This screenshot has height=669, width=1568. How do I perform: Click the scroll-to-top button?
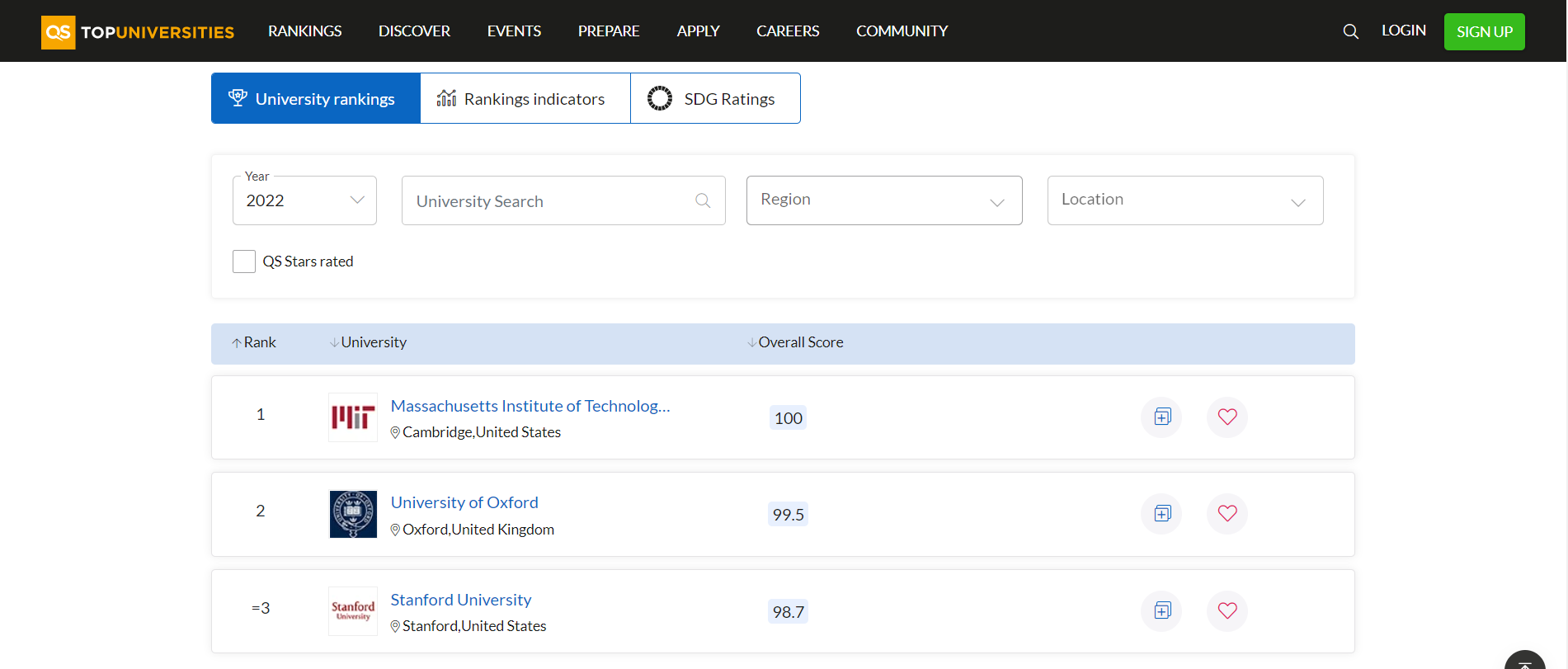pos(1525,662)
